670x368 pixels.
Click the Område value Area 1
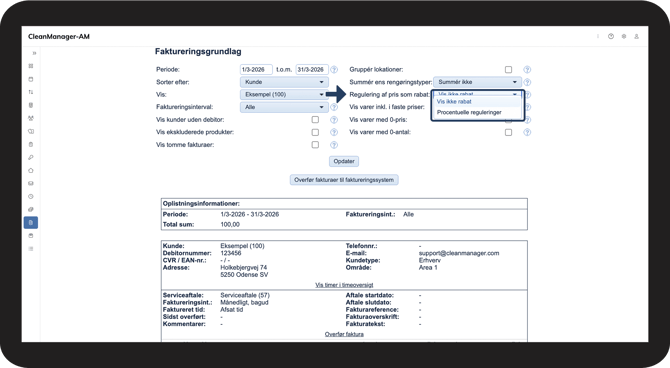[x=428, y=268]
